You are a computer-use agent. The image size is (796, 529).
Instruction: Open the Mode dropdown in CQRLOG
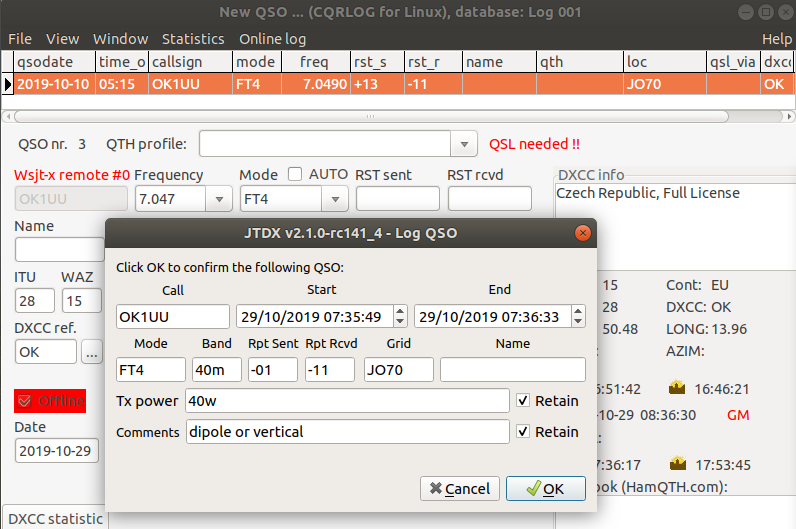[335, 199]
